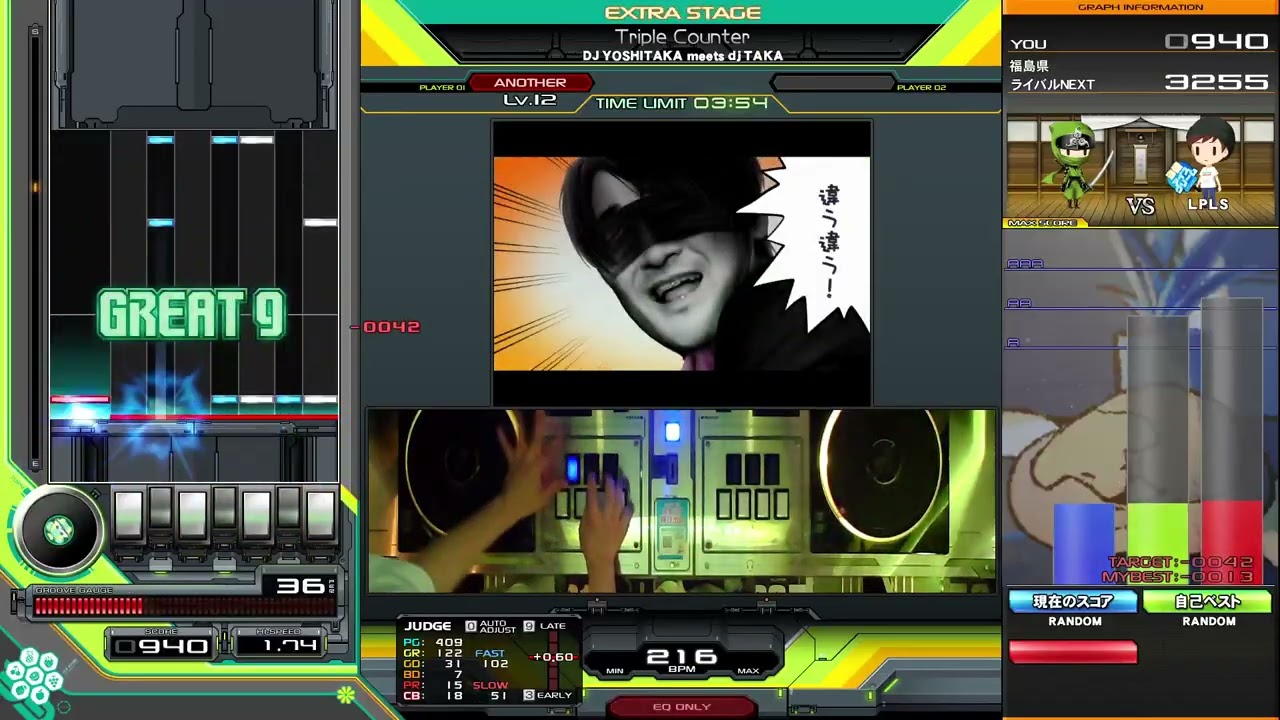Click the timing offset meter showing +0.60
Image resolution: width=1280 pixels, height=720 pixels.
[553, 657]
